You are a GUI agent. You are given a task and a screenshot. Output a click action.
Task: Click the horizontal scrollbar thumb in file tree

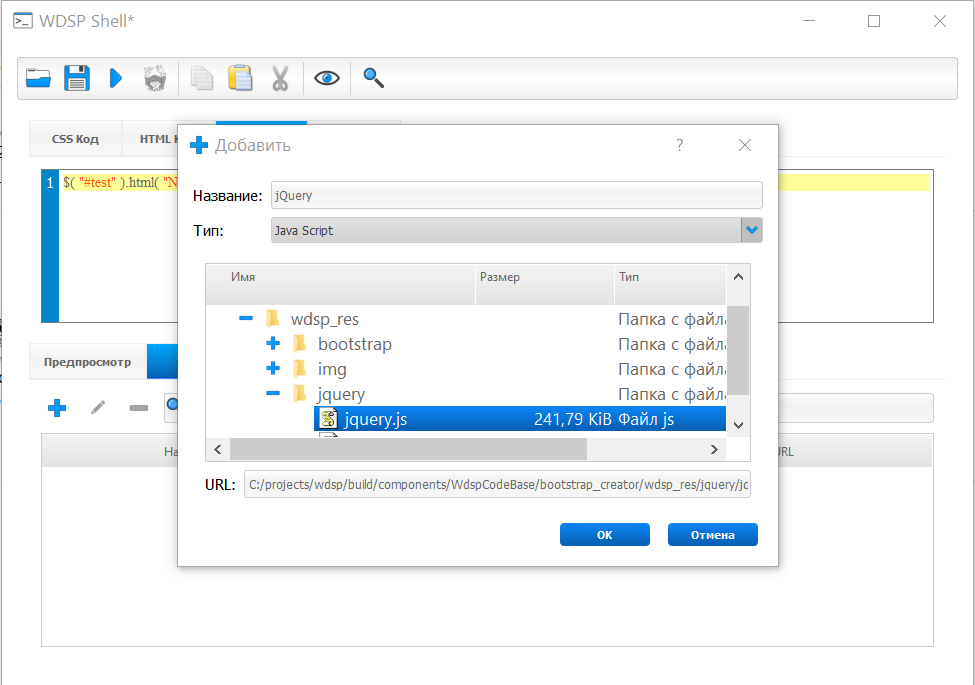408,449
